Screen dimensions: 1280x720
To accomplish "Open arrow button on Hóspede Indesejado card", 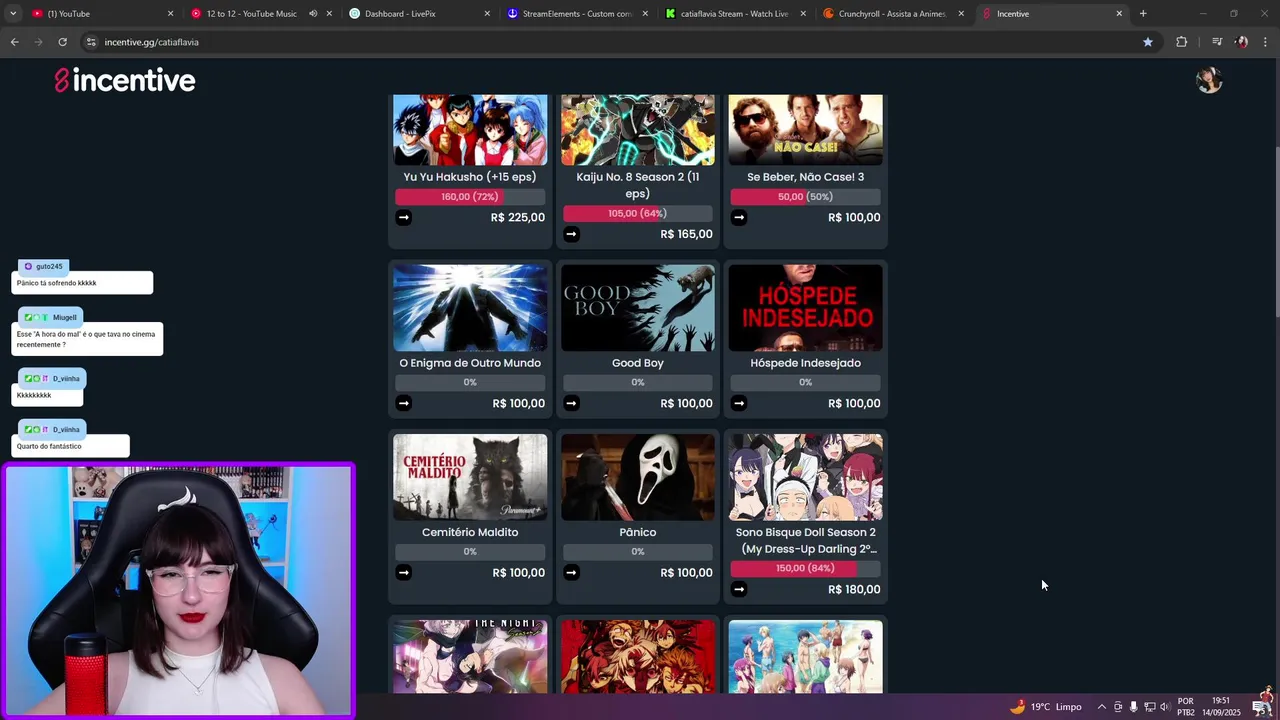I will (x=739, y=403).
